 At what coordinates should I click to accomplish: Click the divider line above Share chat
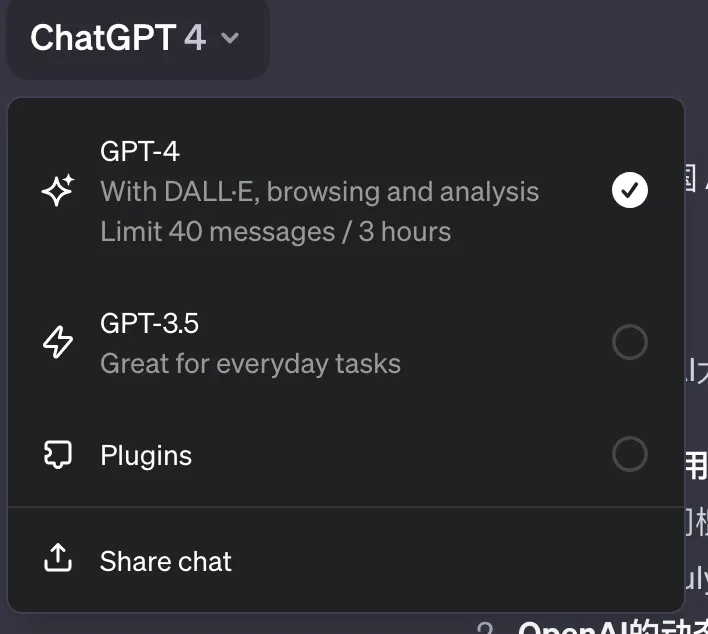click(x=346, y=507)
